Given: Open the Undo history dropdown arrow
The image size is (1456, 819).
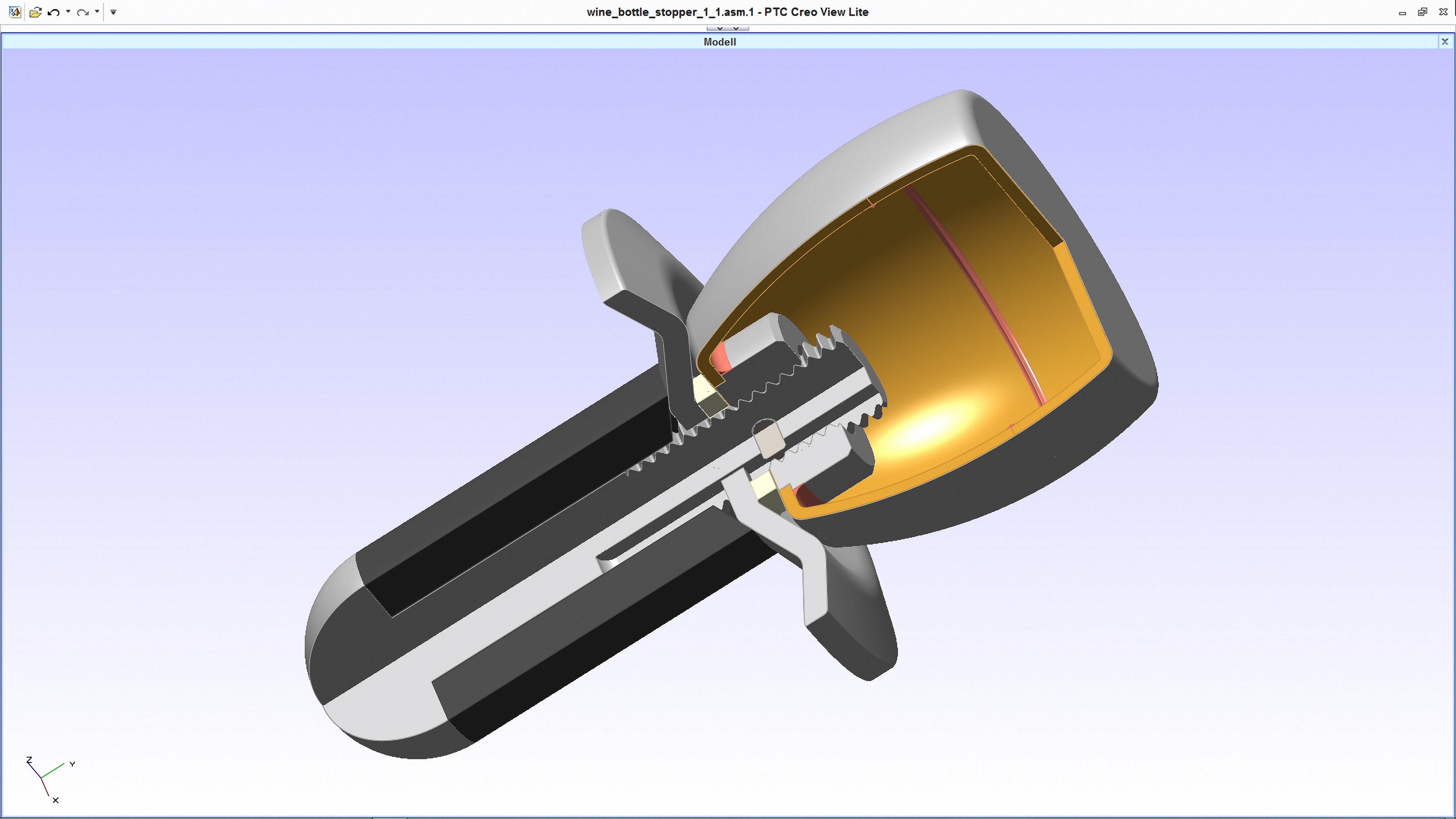Looking at the screenshot, I should (x=68, y=12).
